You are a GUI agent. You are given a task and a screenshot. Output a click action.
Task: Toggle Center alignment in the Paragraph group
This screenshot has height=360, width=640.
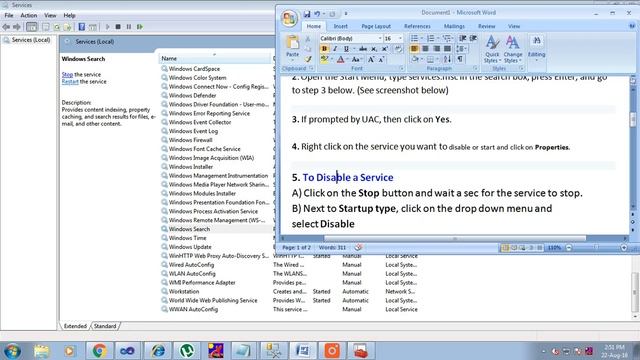pyautogui.click(x=425, y=49)
